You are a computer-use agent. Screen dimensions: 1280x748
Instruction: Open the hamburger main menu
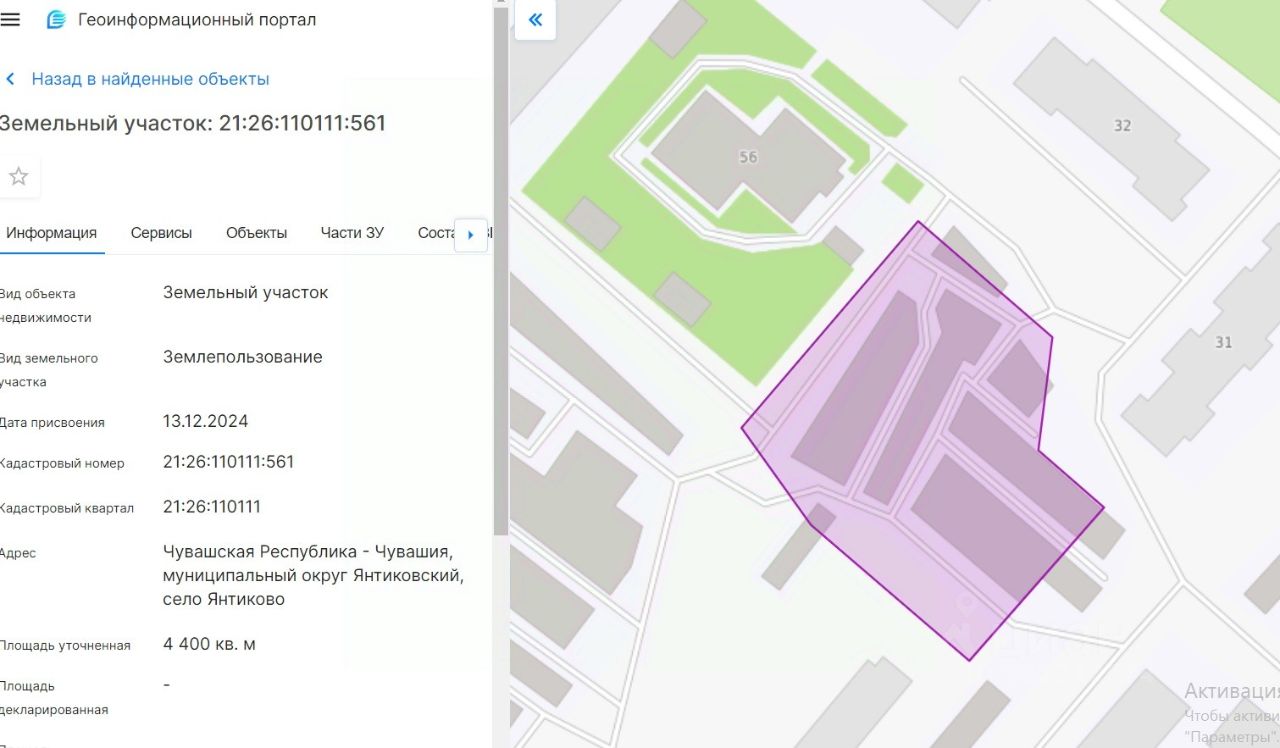[11, 20]
